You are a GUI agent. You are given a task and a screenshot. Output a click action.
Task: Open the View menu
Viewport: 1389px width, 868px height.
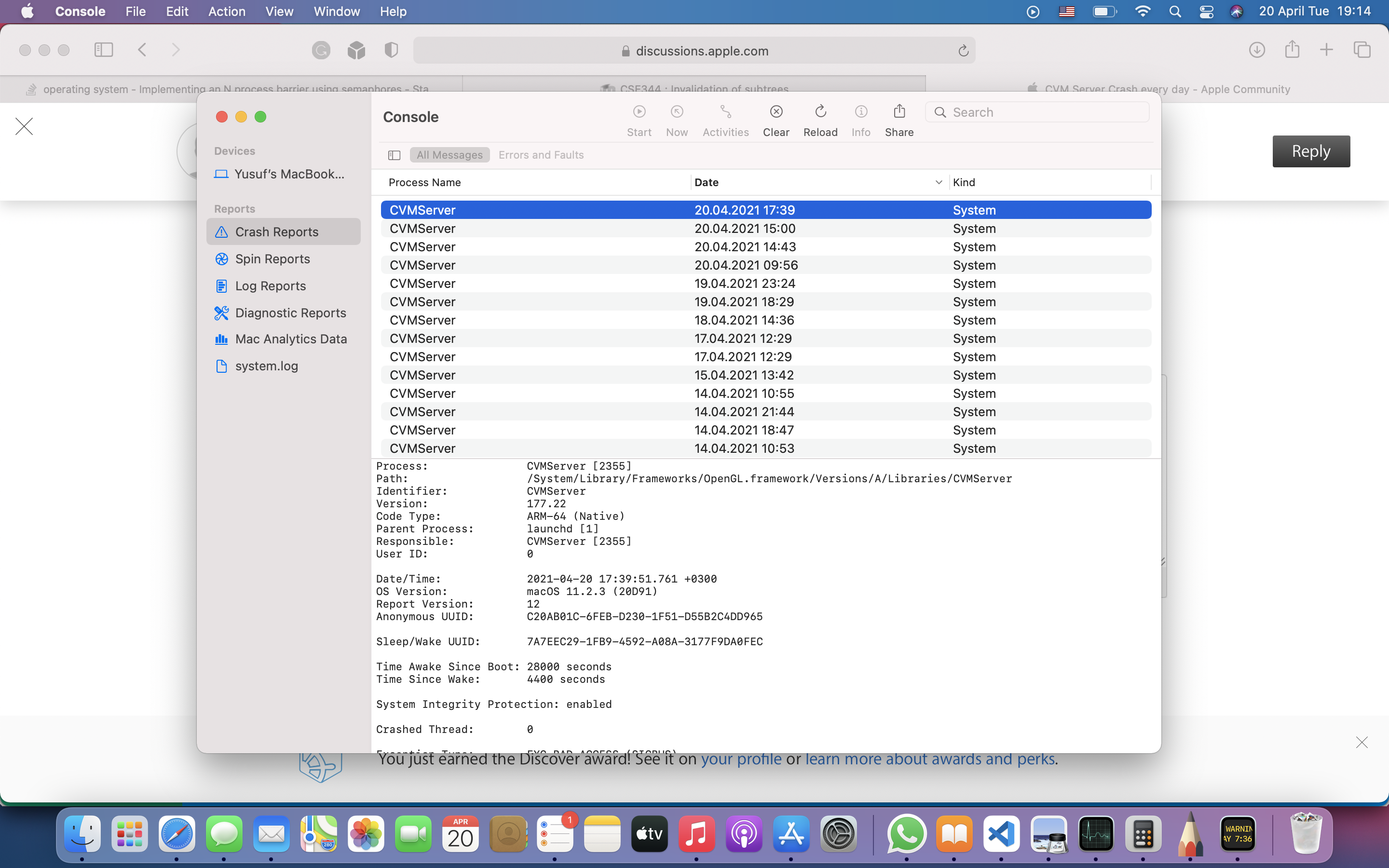click(279, 12)
